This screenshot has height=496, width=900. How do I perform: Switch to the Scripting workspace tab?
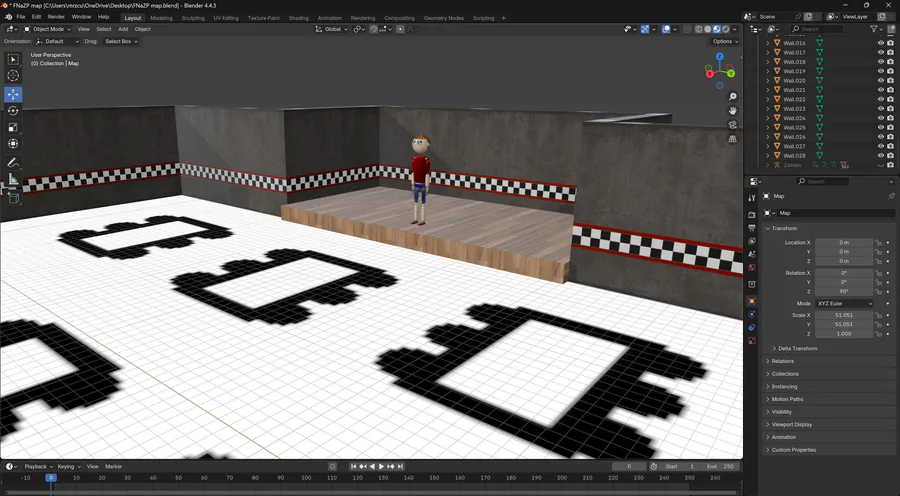[483, 18]
